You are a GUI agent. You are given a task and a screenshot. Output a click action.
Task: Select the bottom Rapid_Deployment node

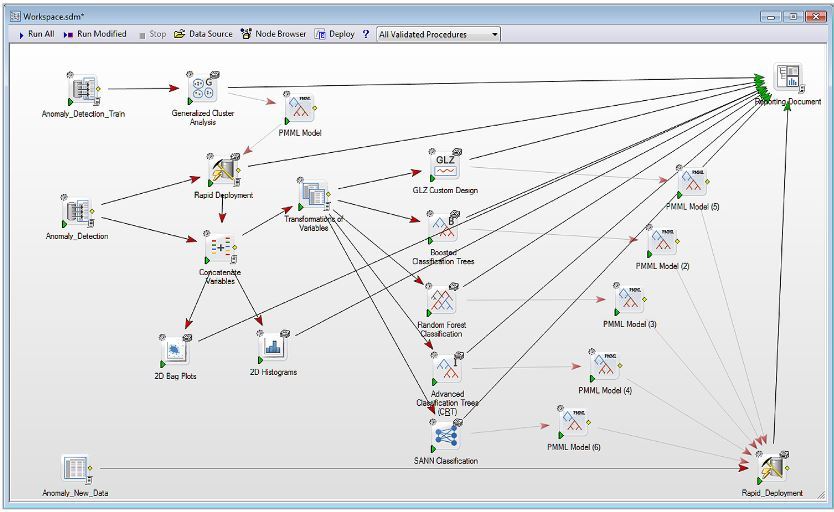(x=773, y=468)
